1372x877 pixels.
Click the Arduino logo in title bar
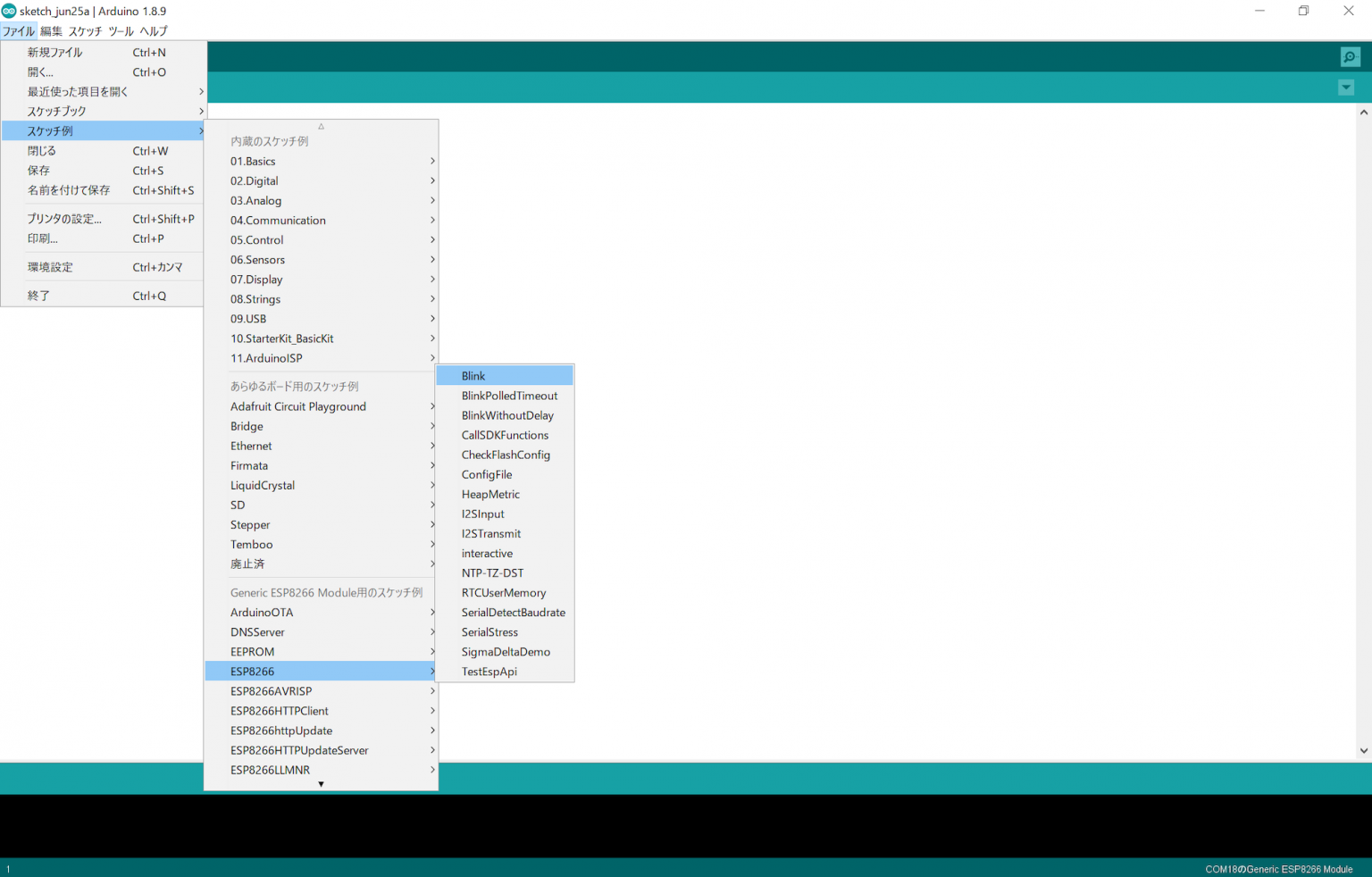coord(9,11)
